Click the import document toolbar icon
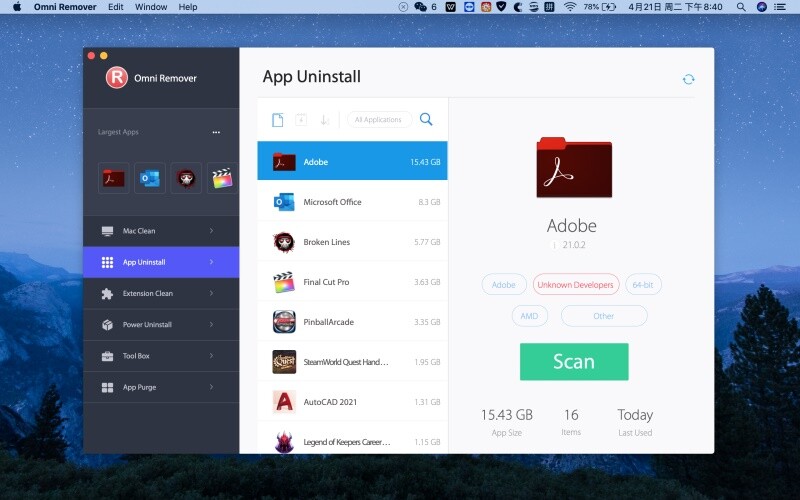This screenshot has width=800, height=500. tap(301, 120)
